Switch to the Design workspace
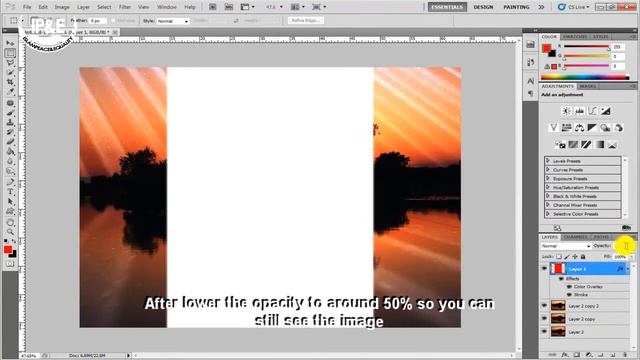The width and height of the screenshot is (640, 360). tap(483, 7)
